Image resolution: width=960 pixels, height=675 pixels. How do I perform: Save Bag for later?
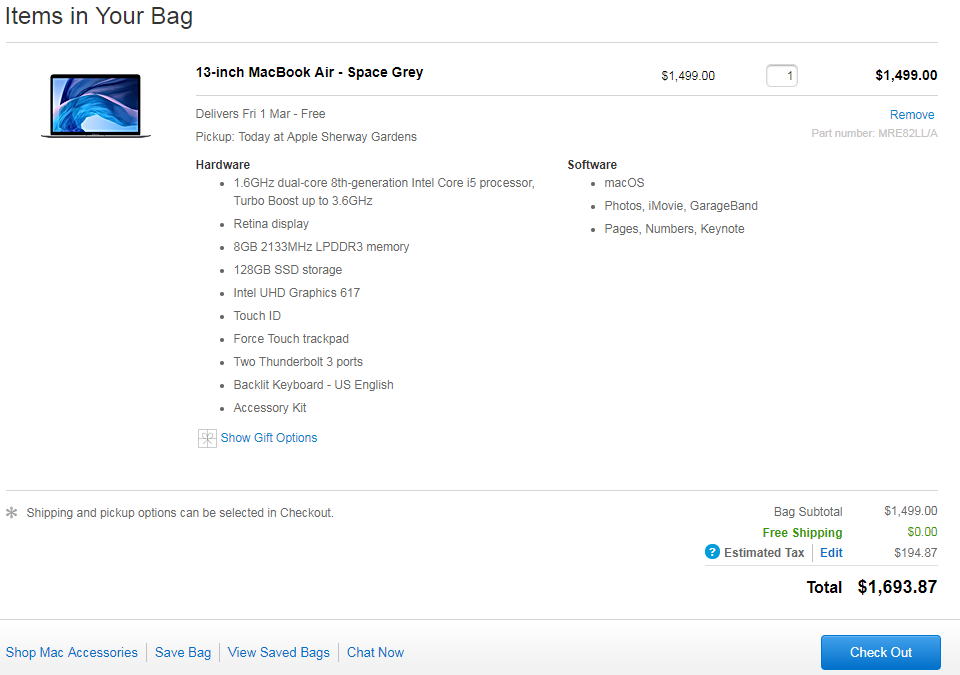(183, 652)
